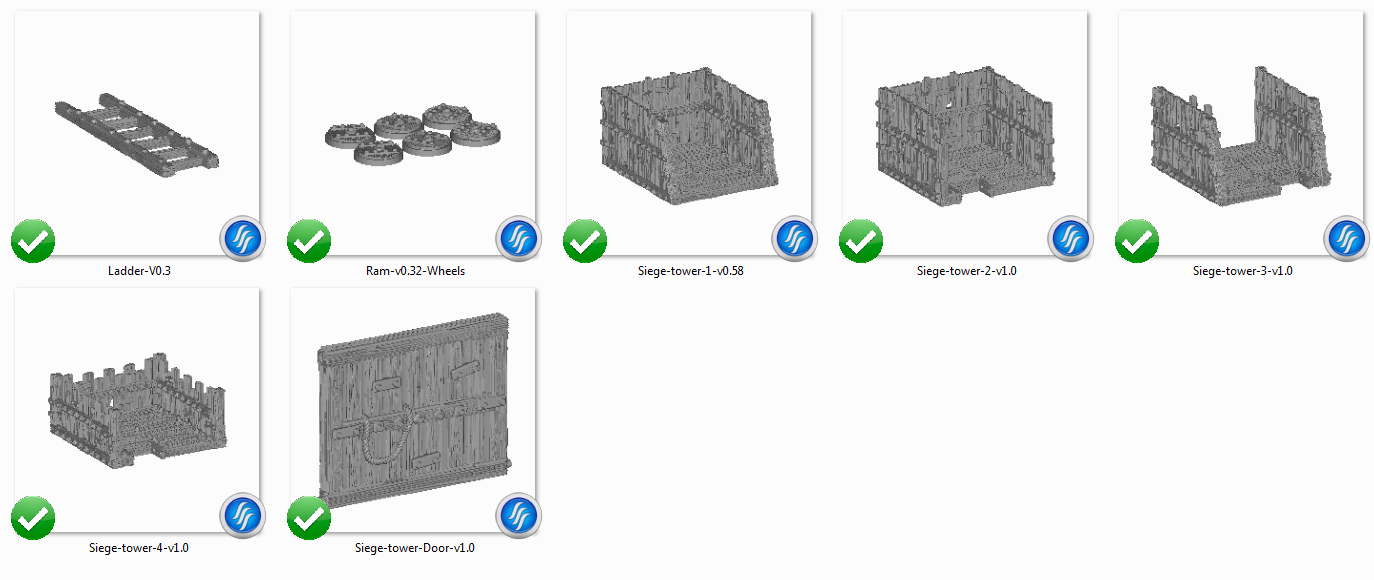
Task: Click green checkmark badge on Siege-tower-1-v0.58
Action: coord(585,241)
